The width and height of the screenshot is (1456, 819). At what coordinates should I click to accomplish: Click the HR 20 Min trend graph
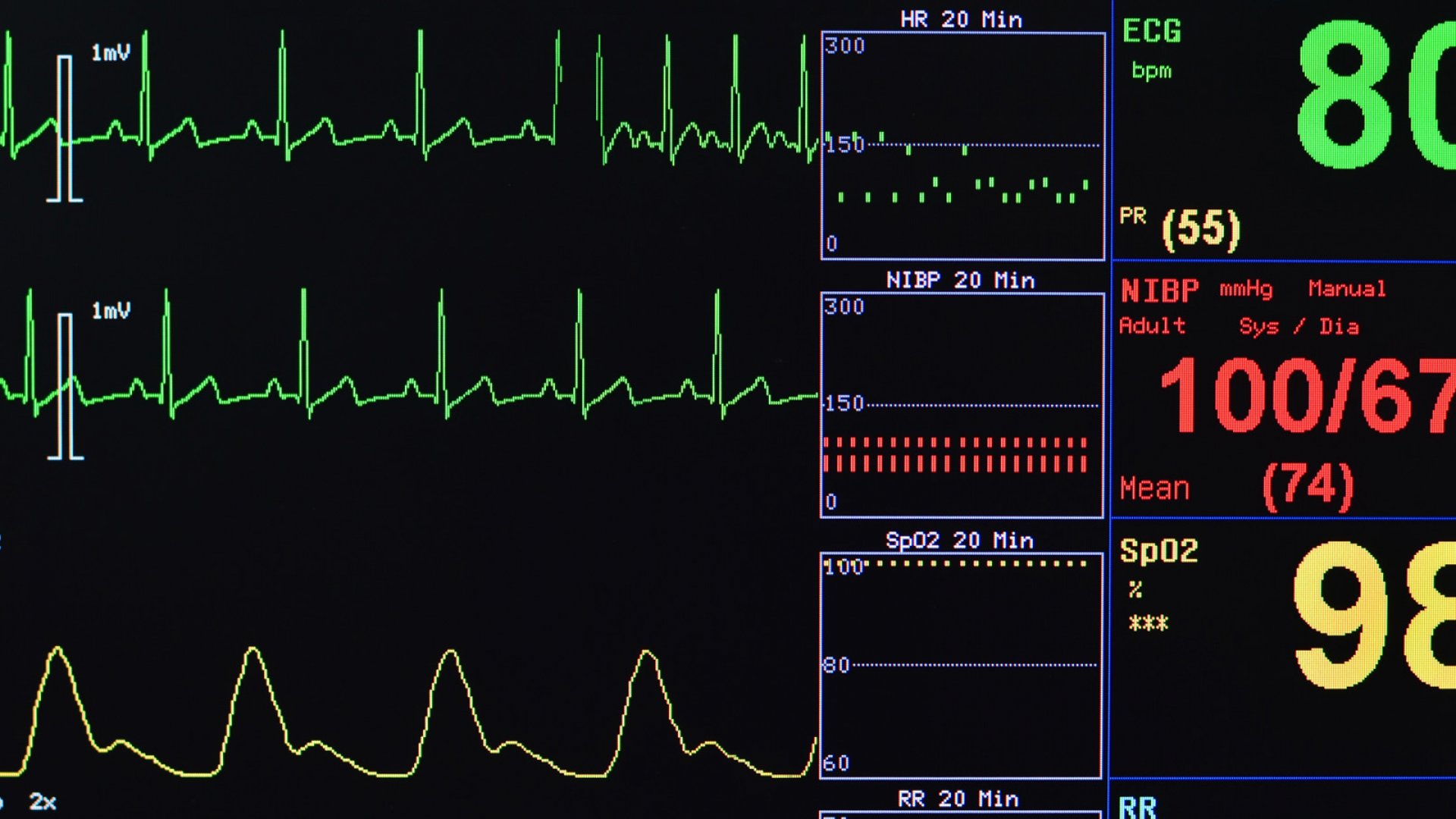coord(962,146)
